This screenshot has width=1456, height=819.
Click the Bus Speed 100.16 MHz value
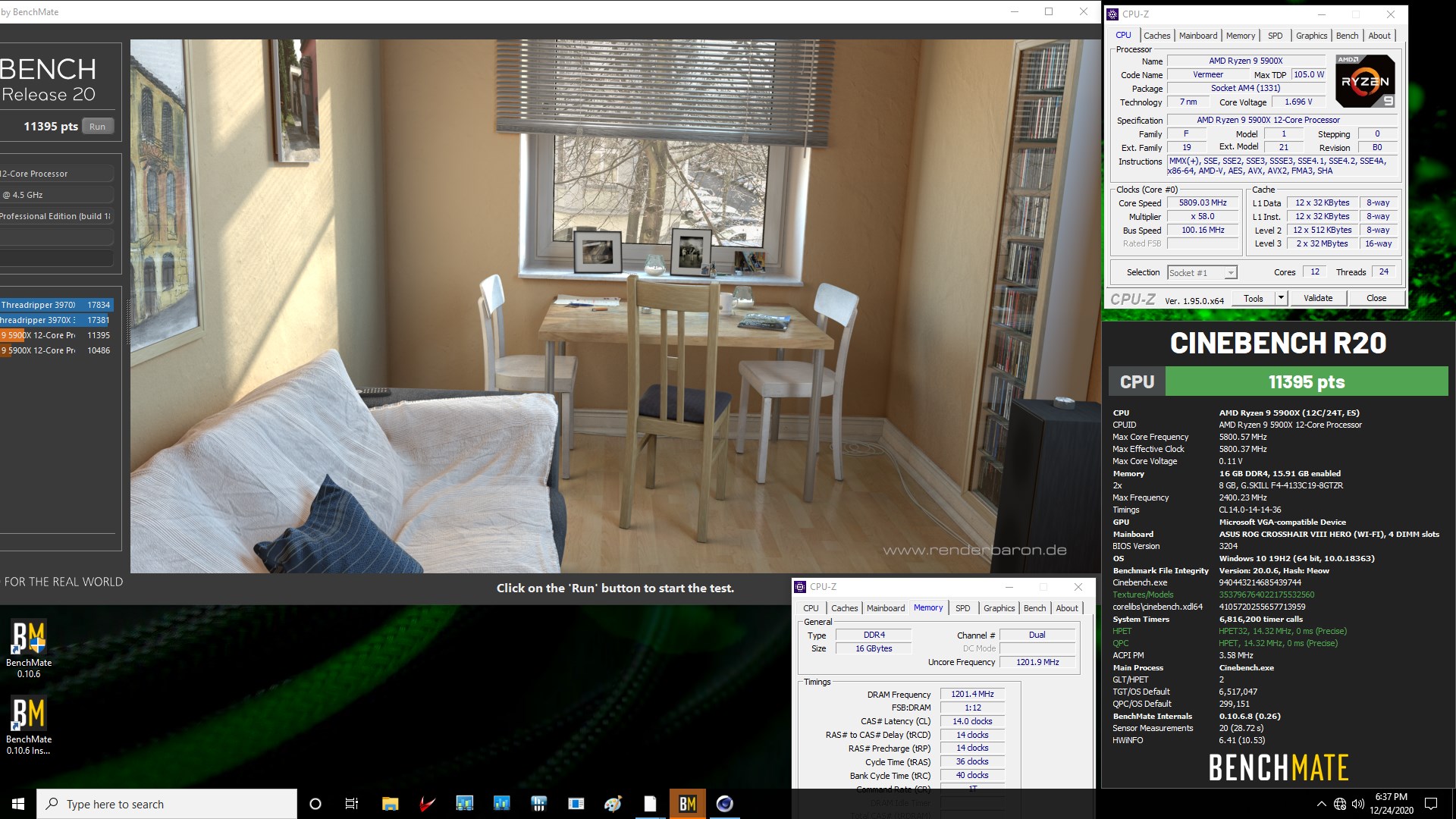[x=1203, y=230]
